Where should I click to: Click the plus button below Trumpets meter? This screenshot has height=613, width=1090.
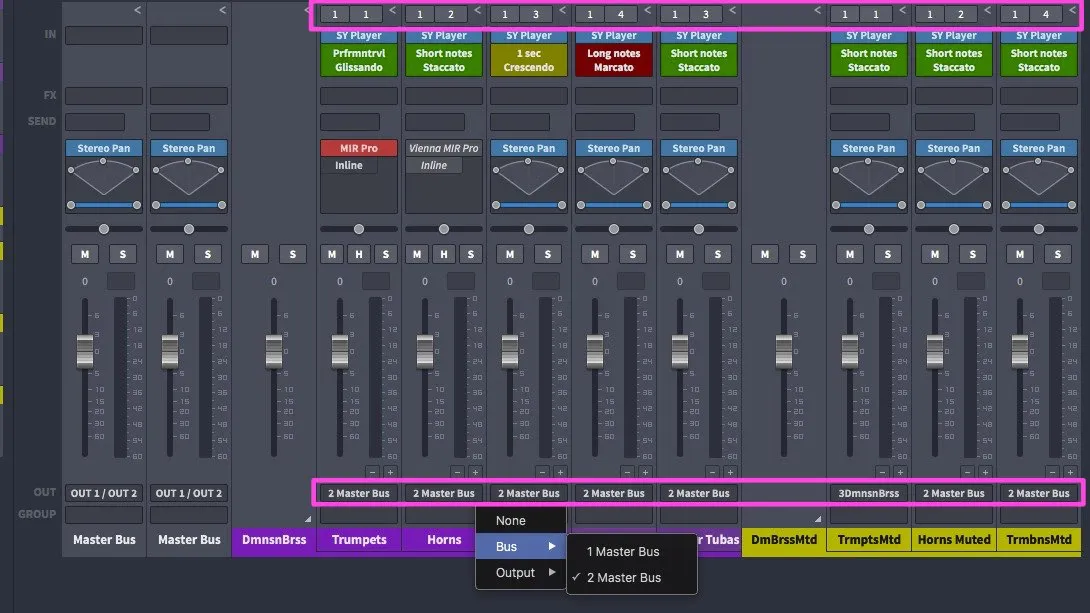[390, 472]
